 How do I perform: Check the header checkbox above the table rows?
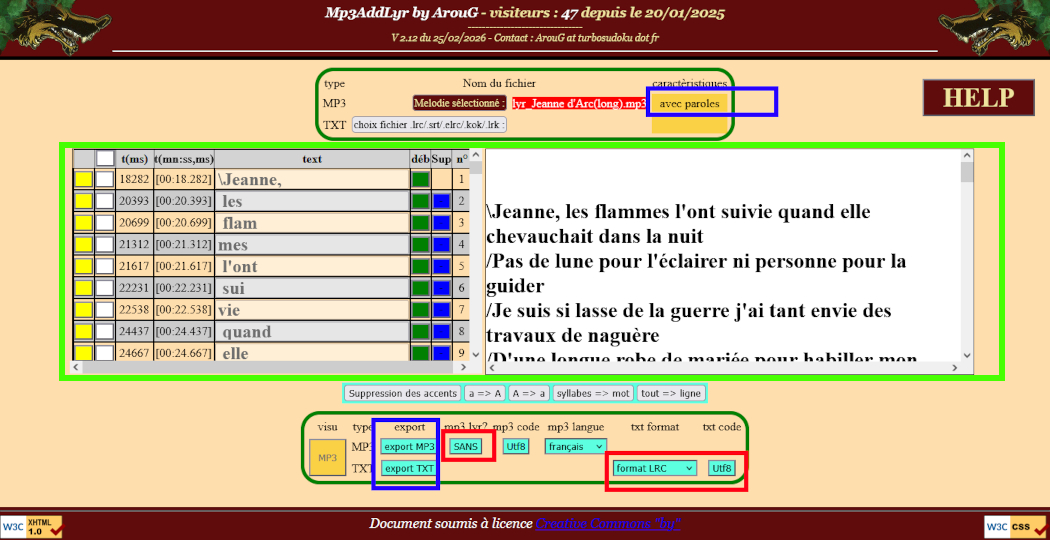[x=105, y=158]
